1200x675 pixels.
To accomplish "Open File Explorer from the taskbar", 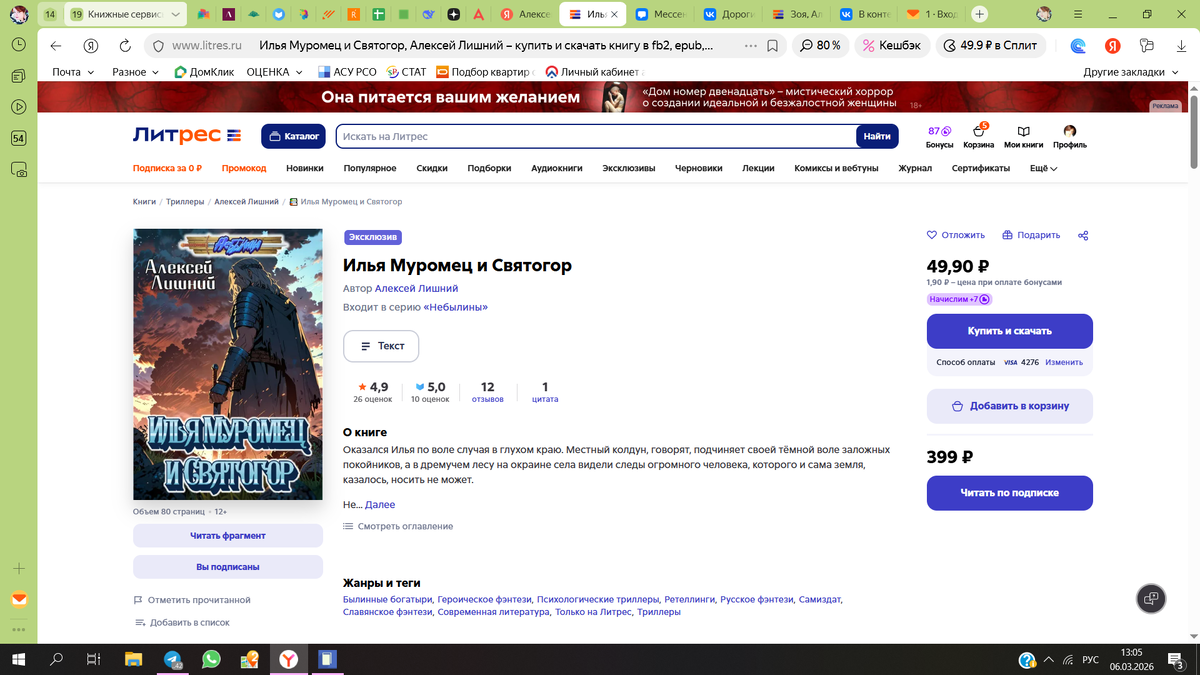I will tap(133, 660).
